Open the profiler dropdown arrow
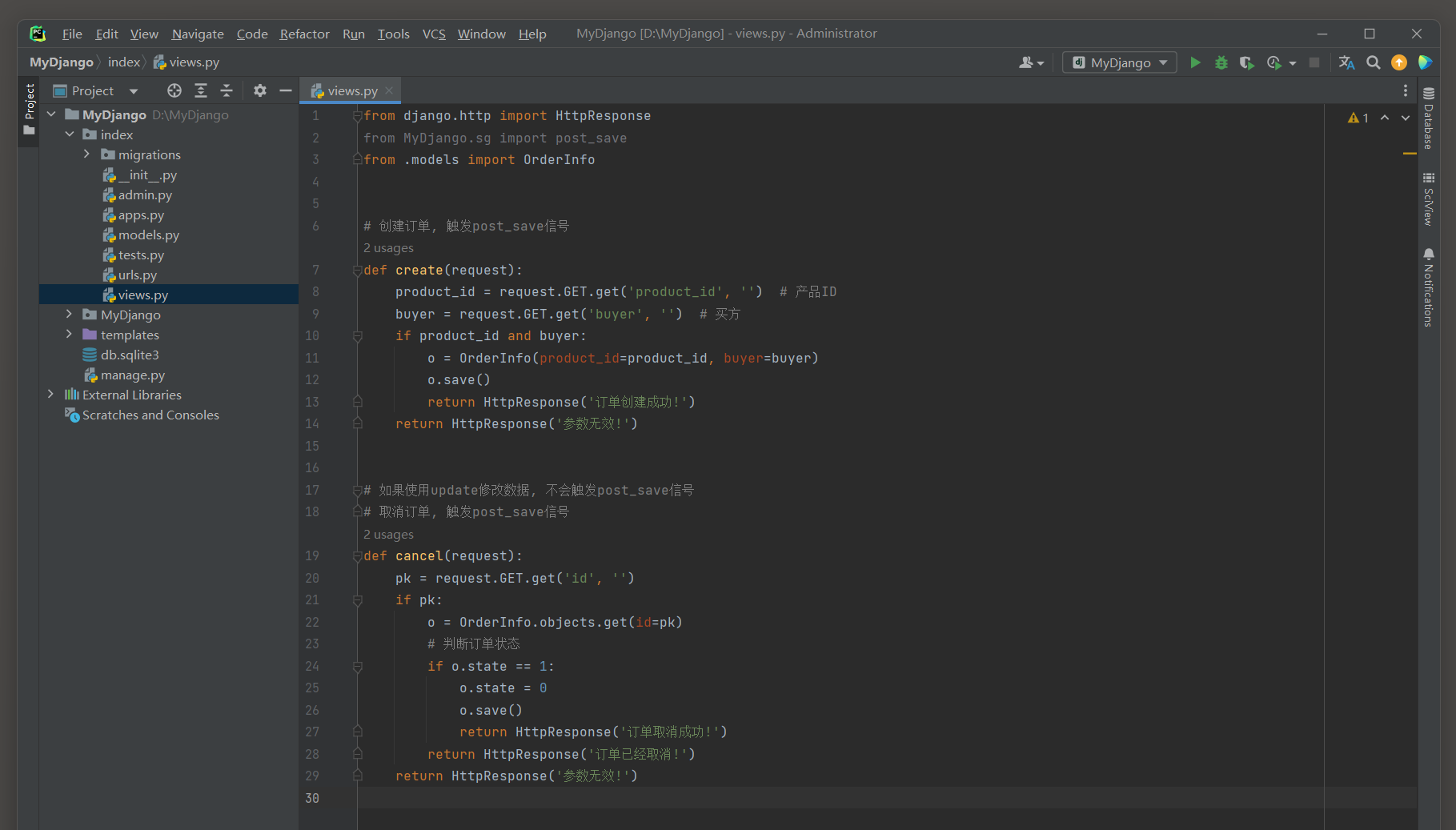The image size is (1456, 830). (1293, 63)
